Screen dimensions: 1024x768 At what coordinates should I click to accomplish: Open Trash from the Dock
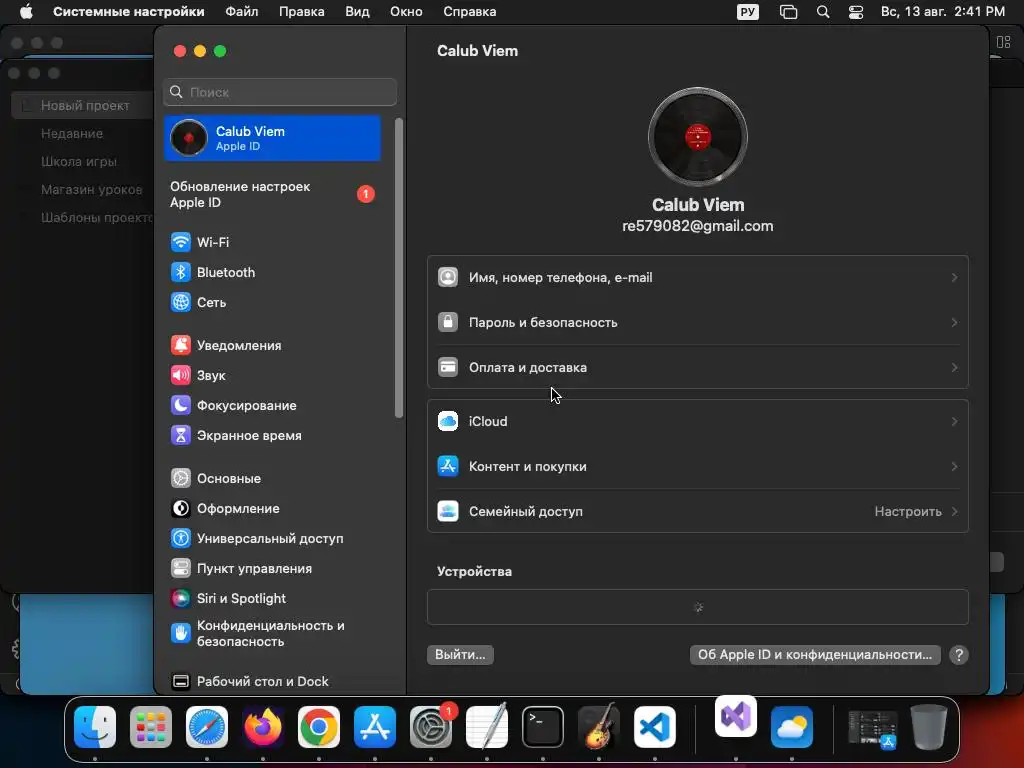tap(929, 727)
